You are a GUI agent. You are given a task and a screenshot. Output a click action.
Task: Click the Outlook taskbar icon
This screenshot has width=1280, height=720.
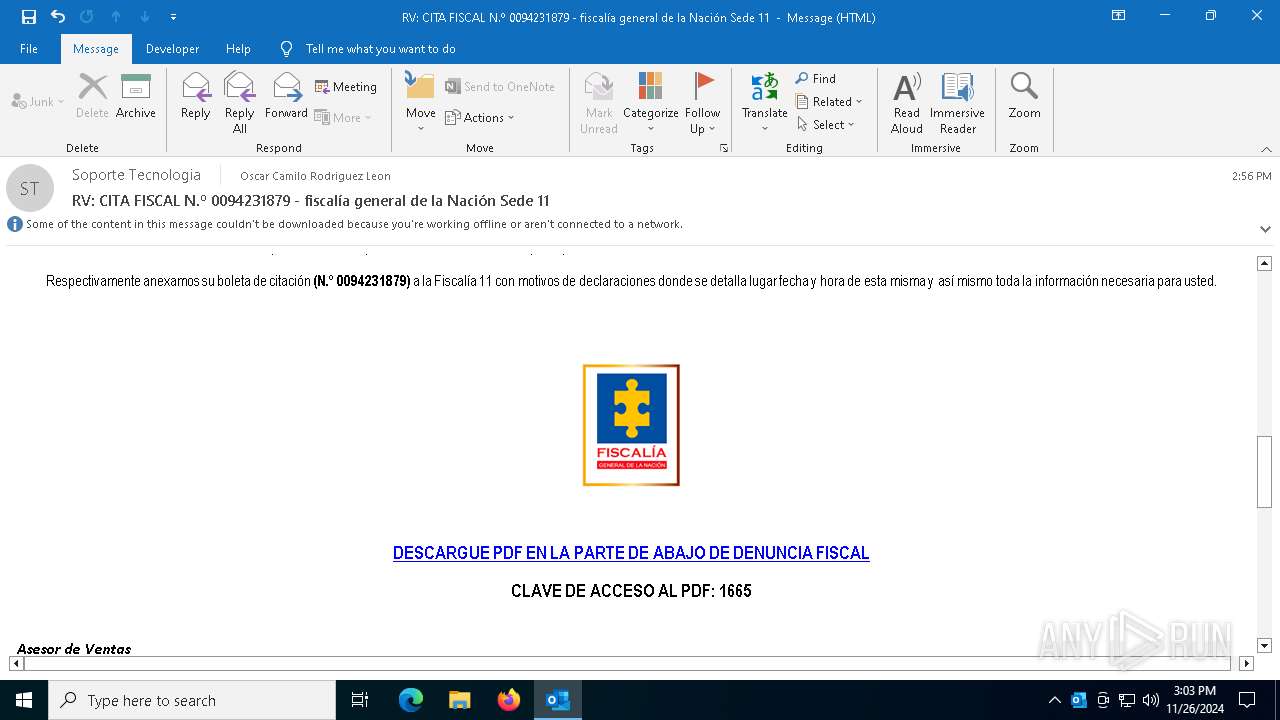pos(558,700)
